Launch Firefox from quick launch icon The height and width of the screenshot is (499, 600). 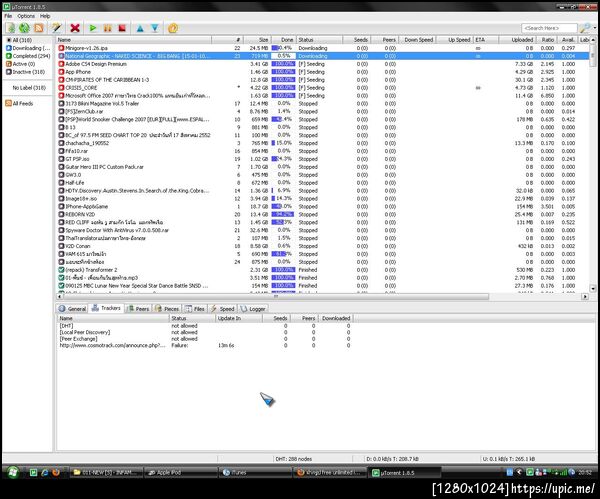click(x=56, y=473)
